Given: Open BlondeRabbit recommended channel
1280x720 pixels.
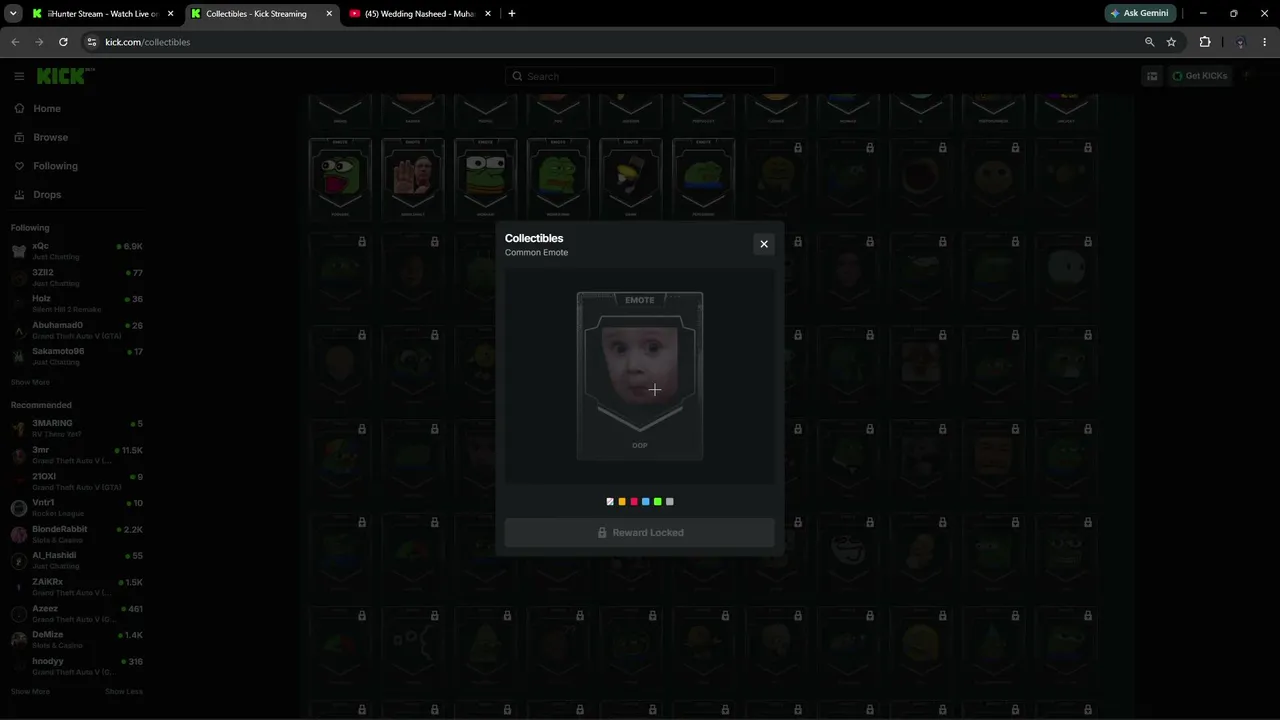Looking at the screenshot, I should click(x=77, y=534).
